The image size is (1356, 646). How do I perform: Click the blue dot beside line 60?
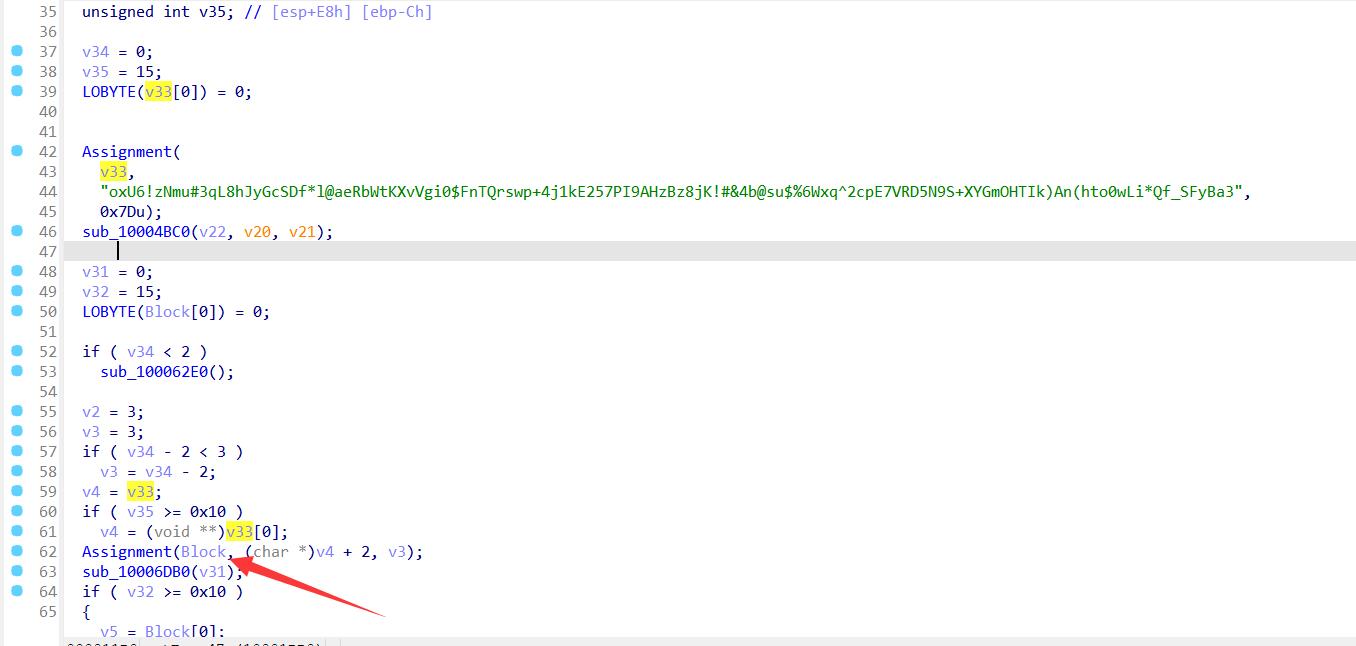tap(17, 511)
